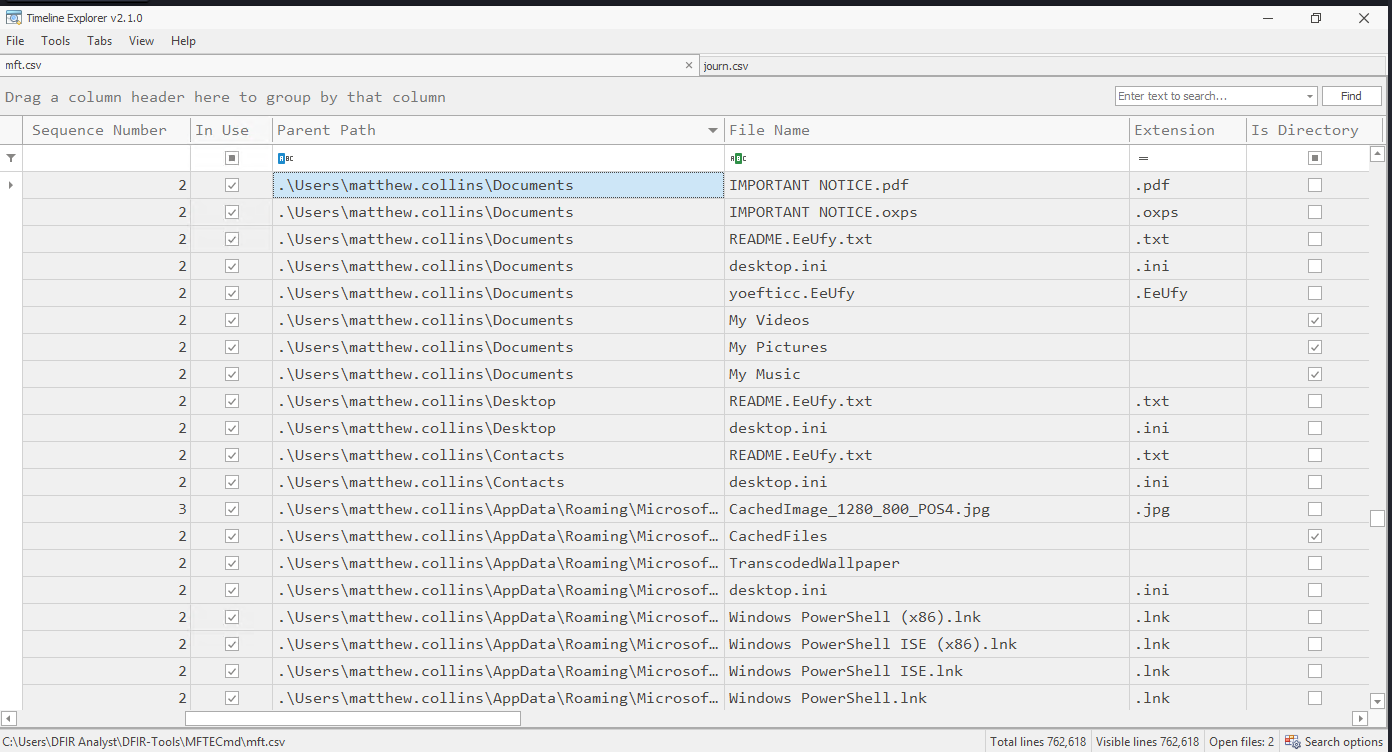Expand the search text history dropdown
The image size is (1392, 752).
click(x=1310, y=97)
